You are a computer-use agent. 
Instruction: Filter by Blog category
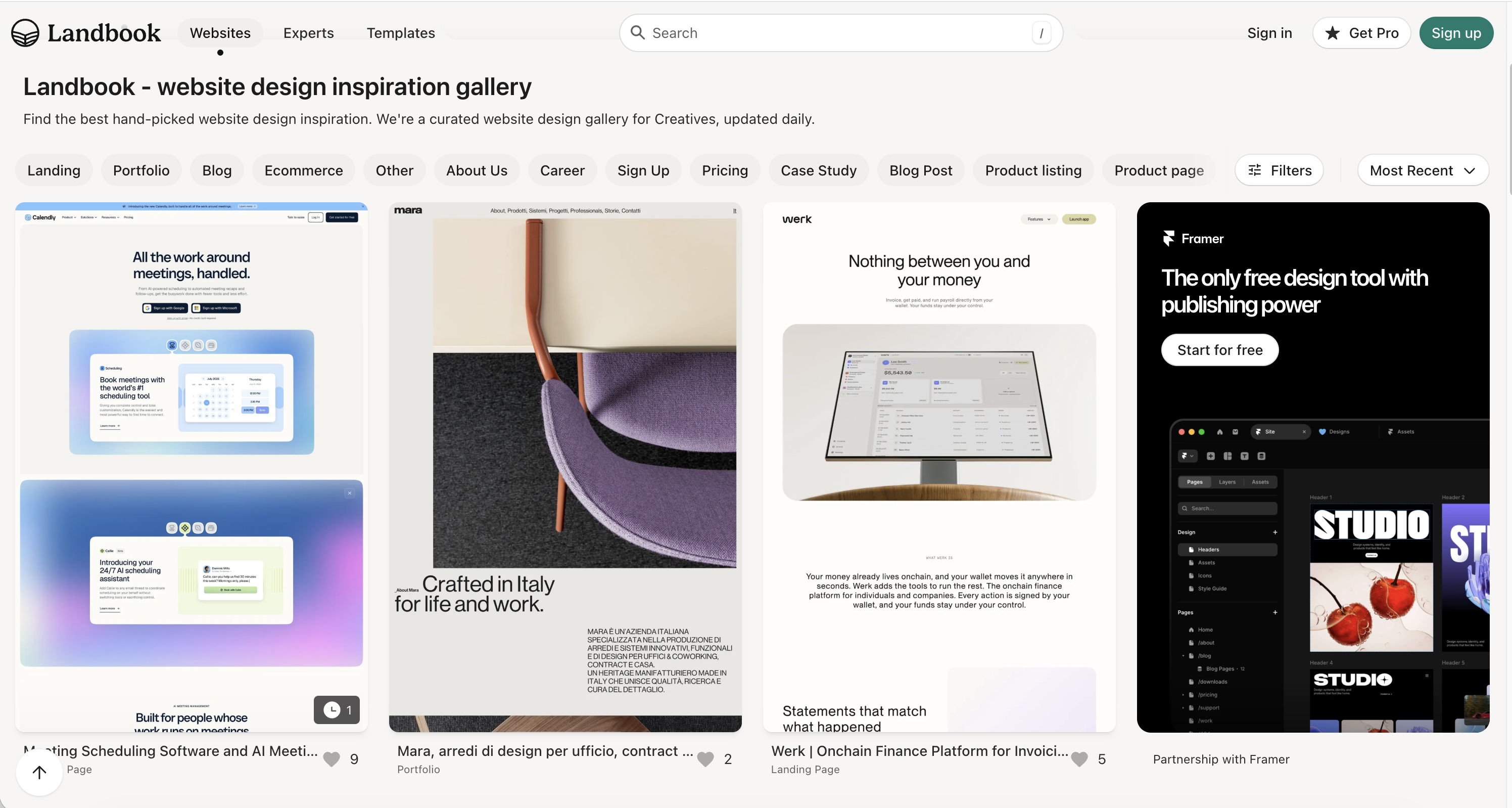(x=217, y=170)
